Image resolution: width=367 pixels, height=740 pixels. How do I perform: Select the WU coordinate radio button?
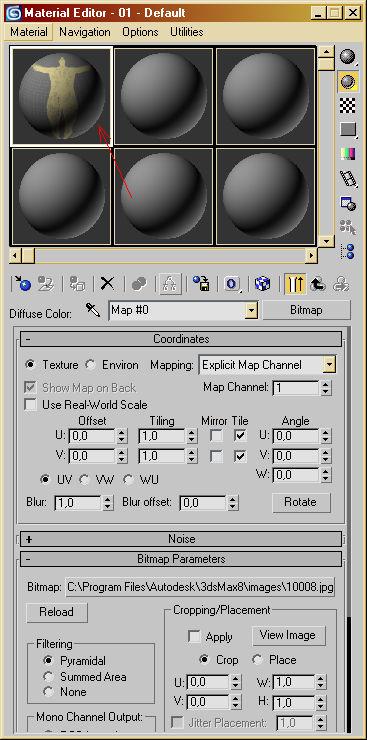pyautogui.click(x=128, y=479)
